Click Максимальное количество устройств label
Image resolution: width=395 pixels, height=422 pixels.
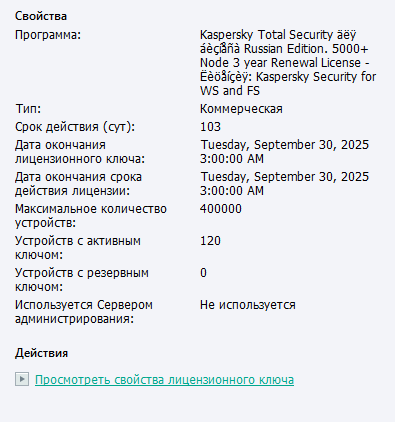(x=91, y=216)
